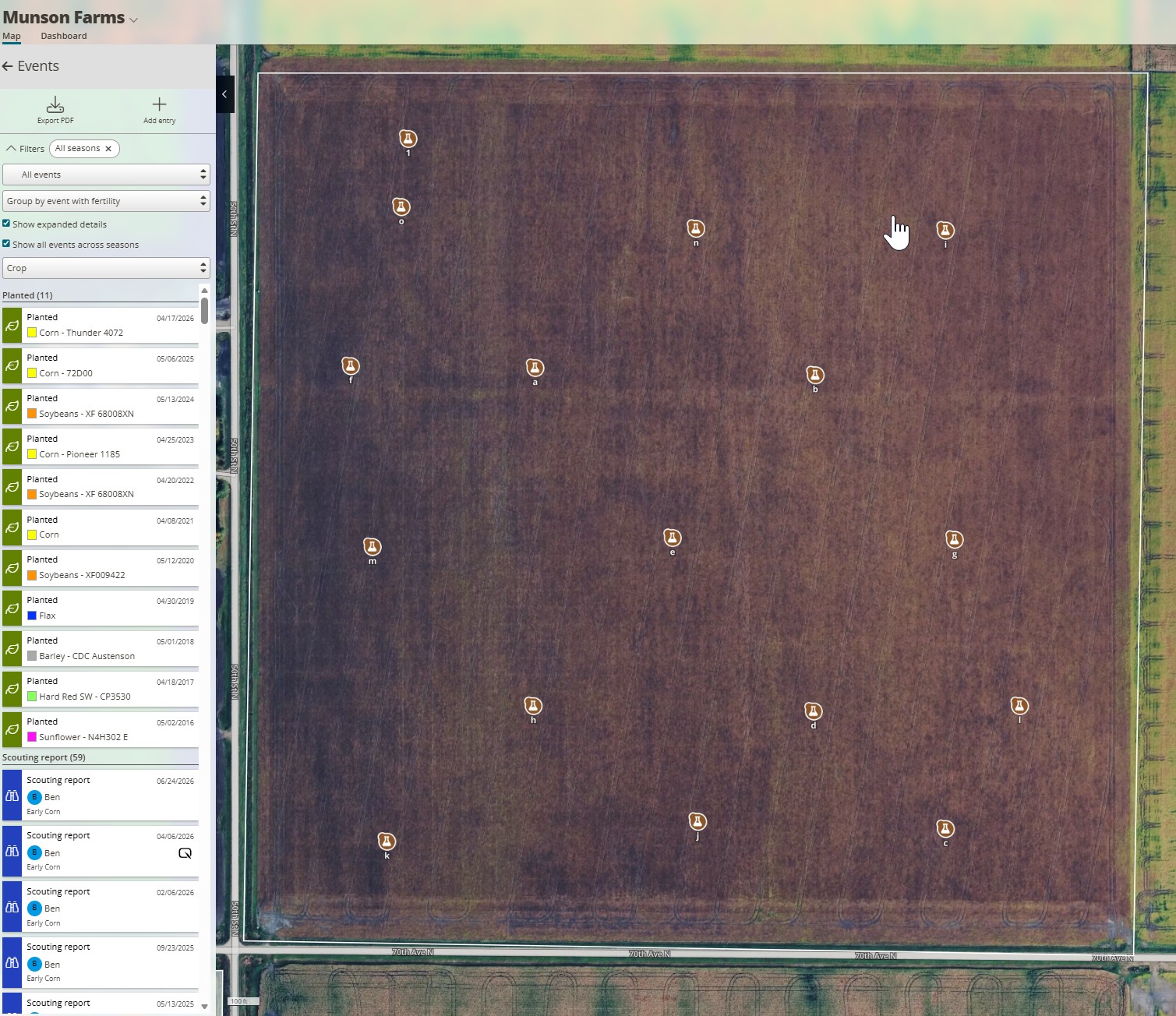Click green swatch for Hard Red SW
1176x1016 pixels.
[32, 697]
